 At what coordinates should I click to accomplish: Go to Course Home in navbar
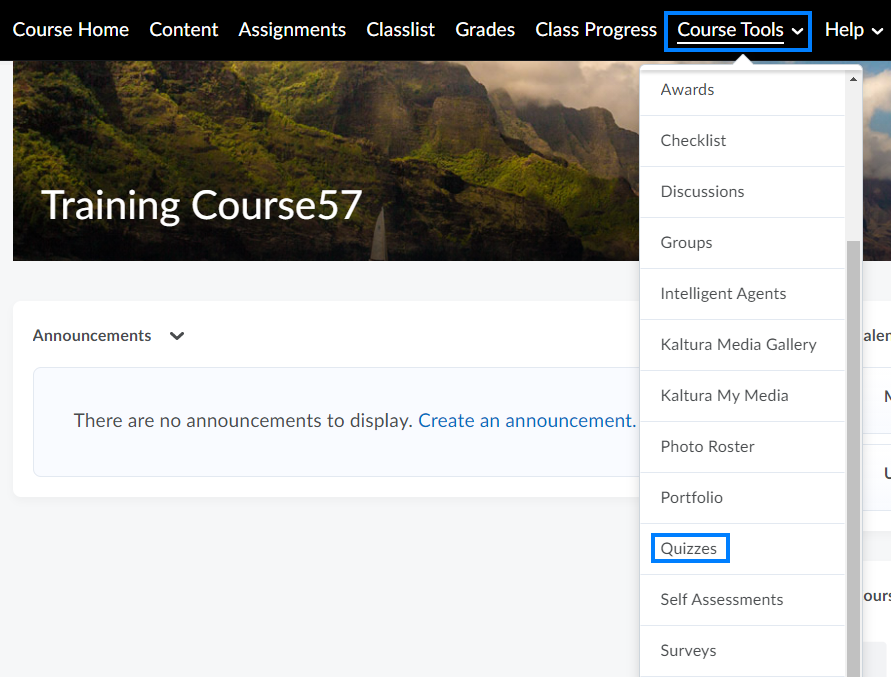(71, 30)
